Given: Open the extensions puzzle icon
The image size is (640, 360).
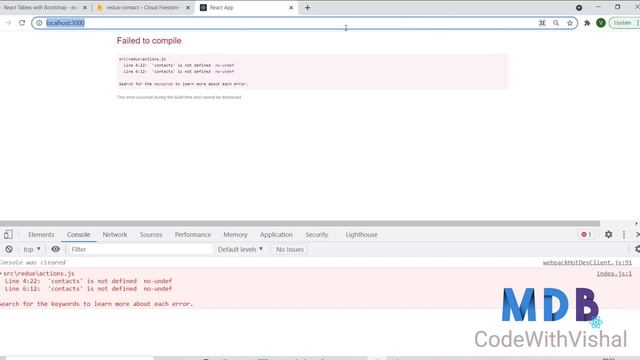Looking at the screenshot, I should pyautogui.click(x=587, y=23).
